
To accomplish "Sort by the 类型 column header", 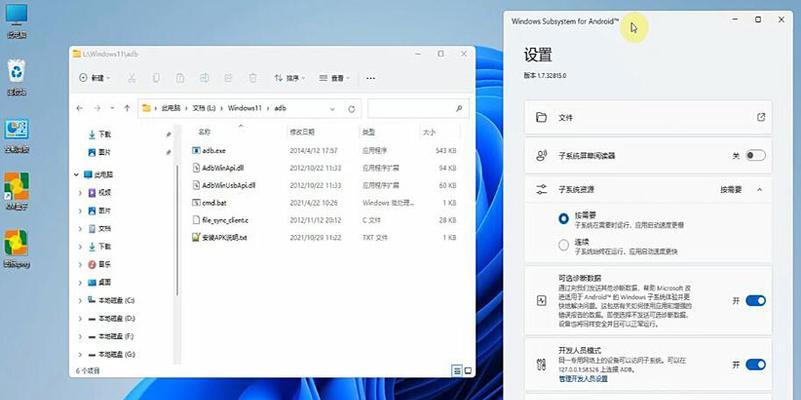I will pyautogui.click(x=368, y=132).
